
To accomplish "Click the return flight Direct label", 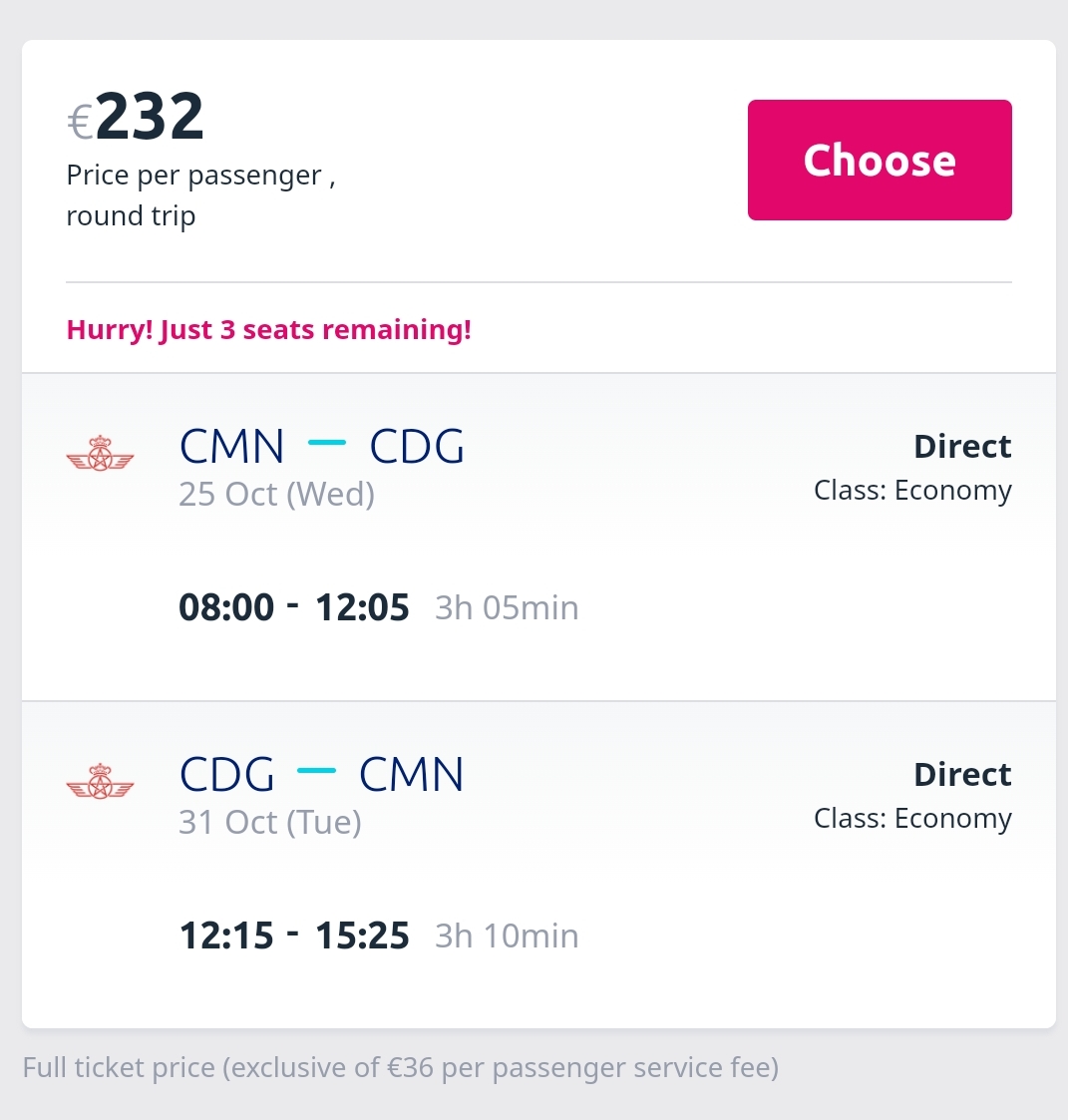I will [962, 774].
